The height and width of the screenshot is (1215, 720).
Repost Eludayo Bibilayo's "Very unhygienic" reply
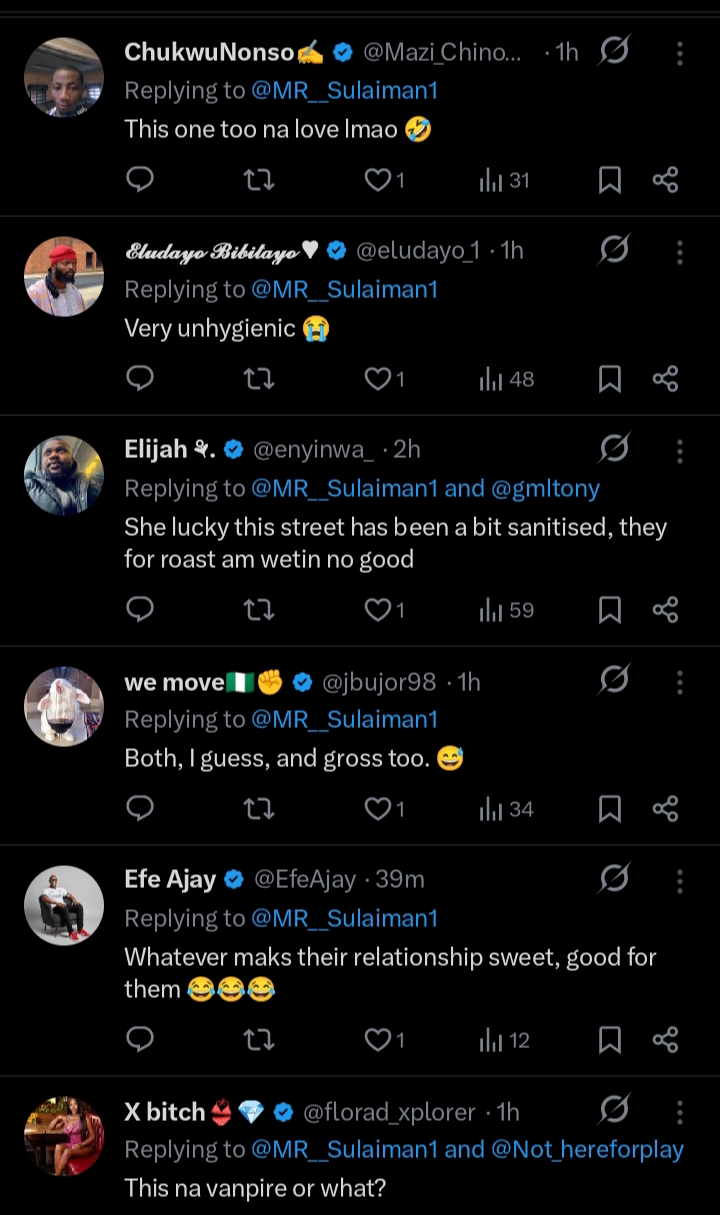click(x=259, y=379)
